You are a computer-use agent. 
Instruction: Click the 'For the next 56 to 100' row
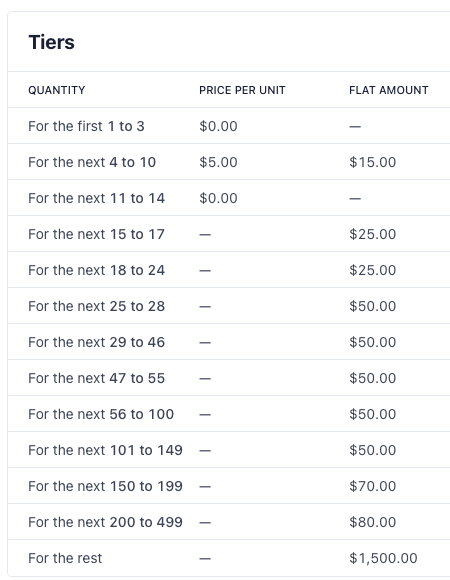(229, 414)
